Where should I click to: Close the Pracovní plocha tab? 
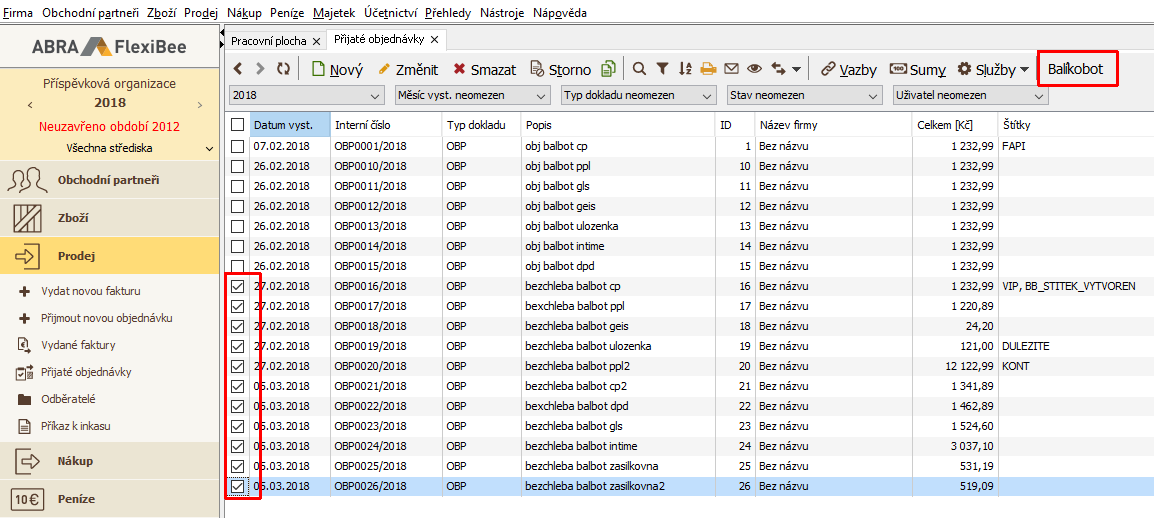(x=316, y=40)
